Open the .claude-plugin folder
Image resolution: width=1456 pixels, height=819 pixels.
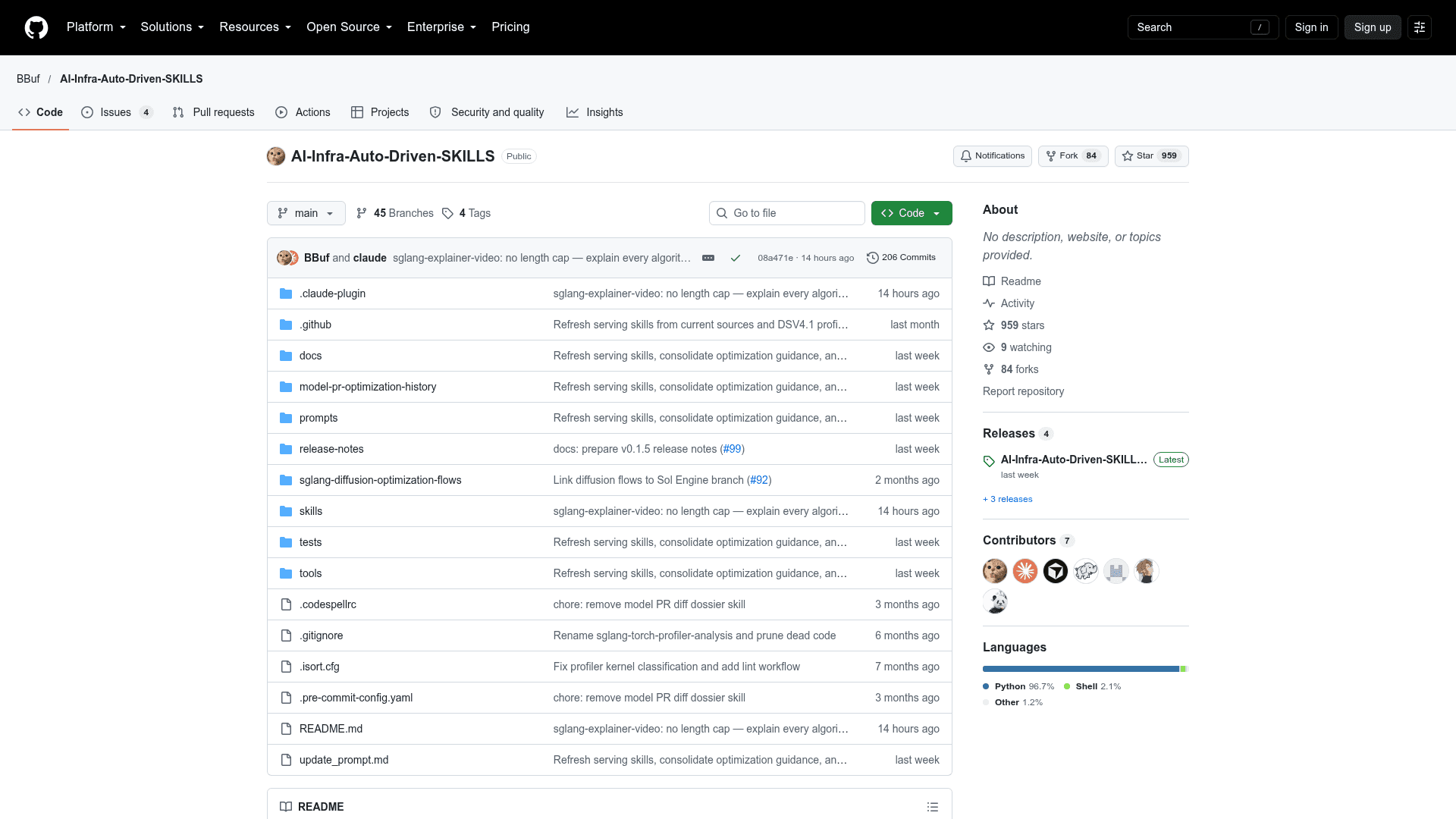coord(332,293)
